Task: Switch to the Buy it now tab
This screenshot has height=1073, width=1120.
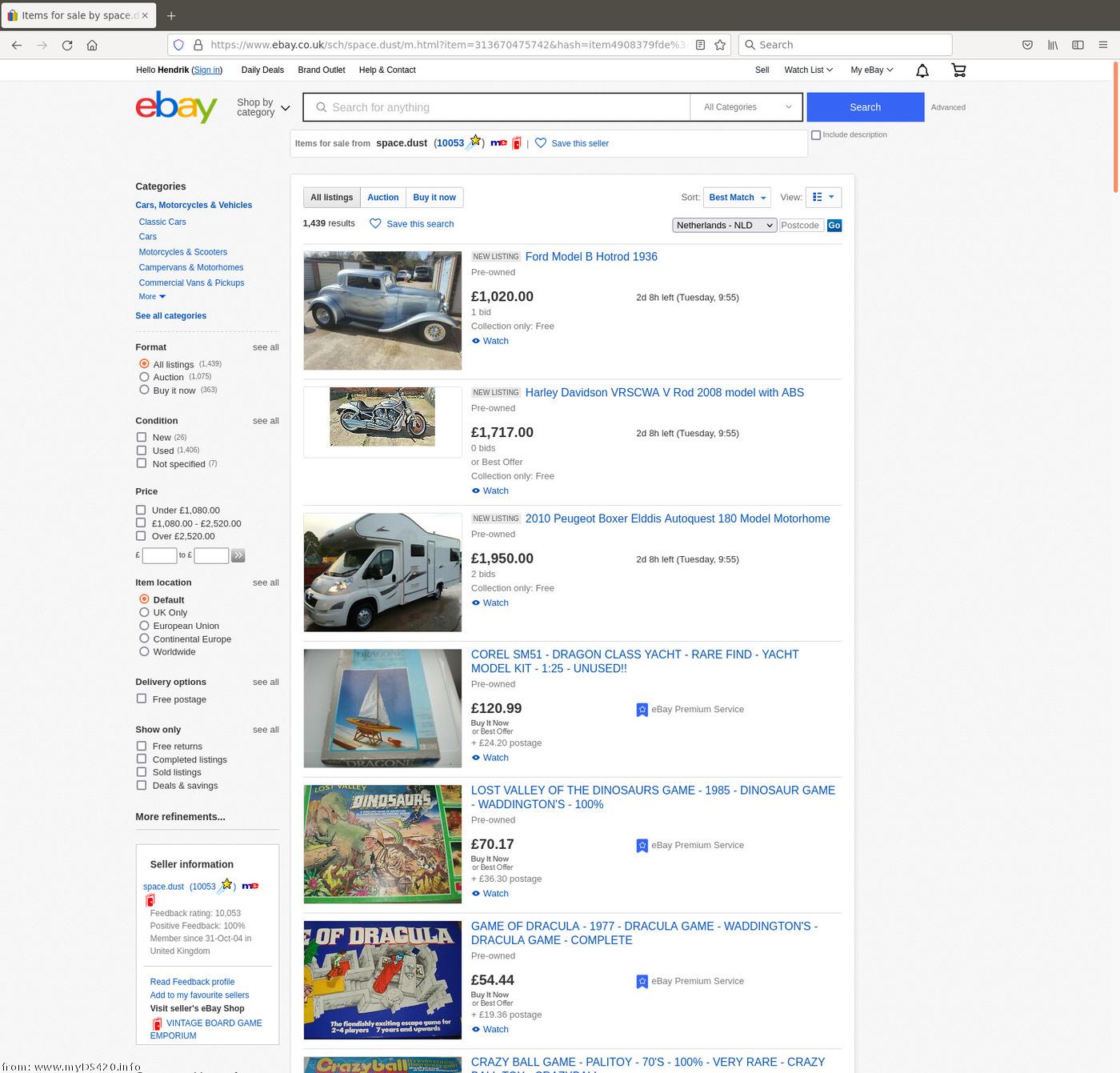Action: pyautogui.click(x=434, y=198)
